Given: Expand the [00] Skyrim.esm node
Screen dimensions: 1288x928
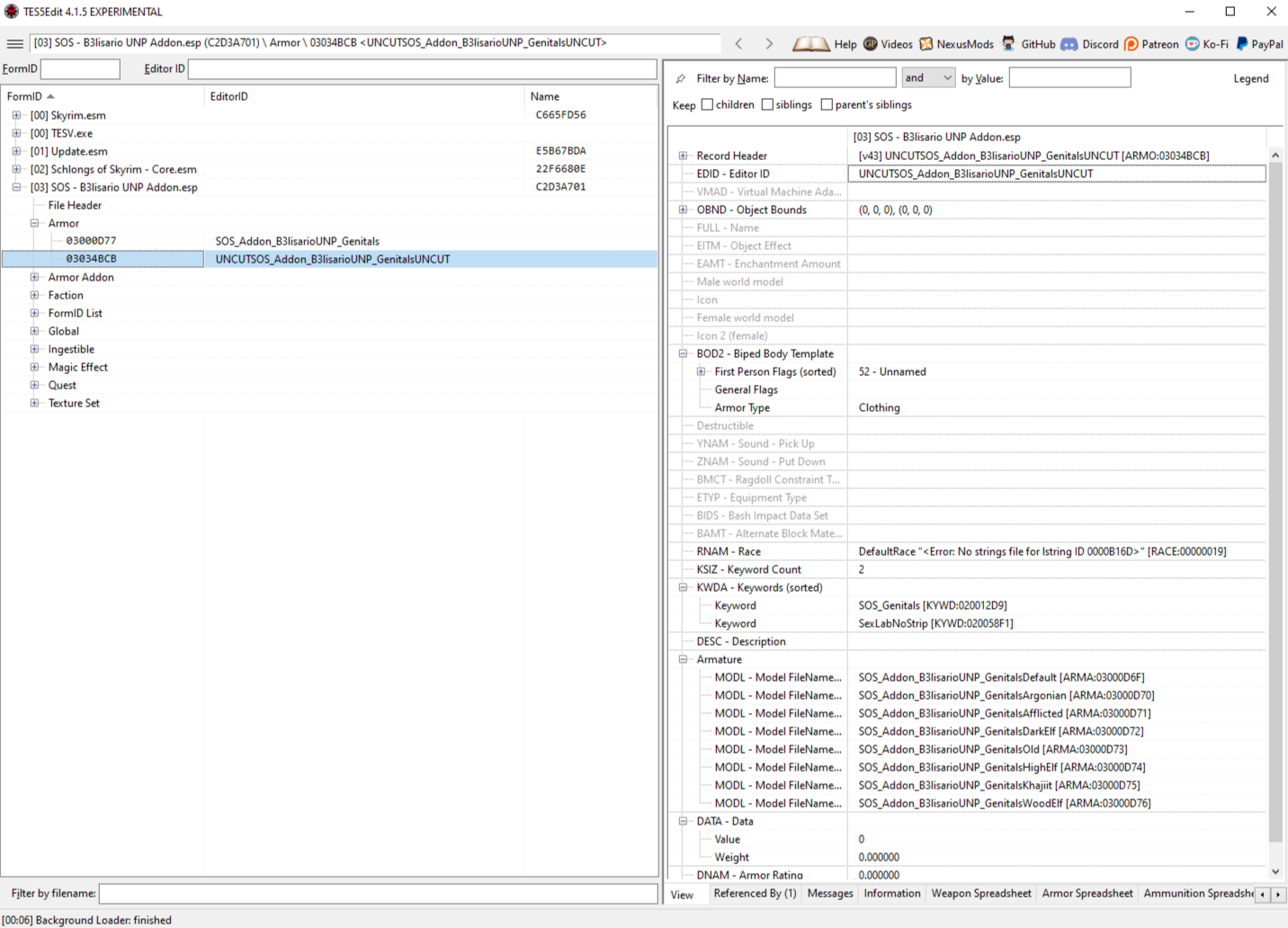Looking at the screenshot, I should (16, 115).
